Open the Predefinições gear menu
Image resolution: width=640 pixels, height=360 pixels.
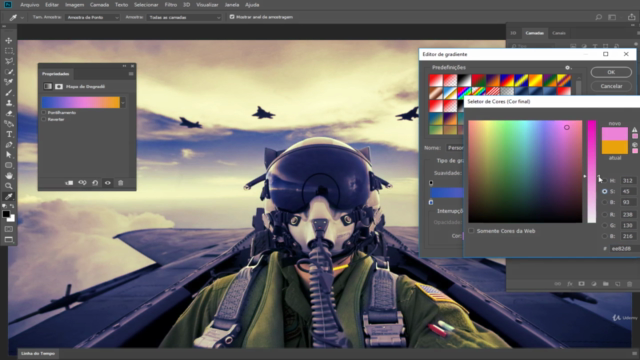point(568,68)
